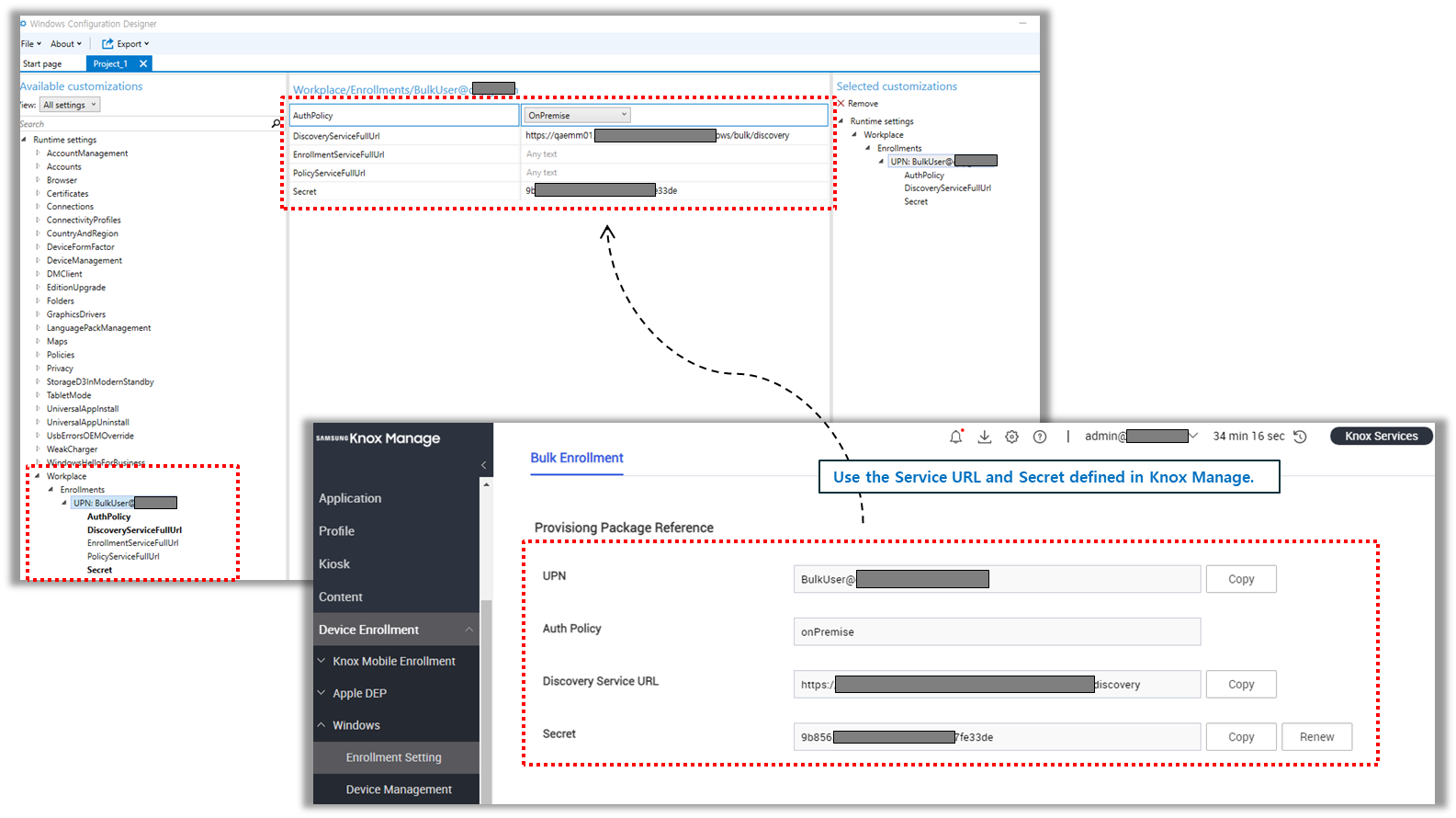Select AuthPolicy in the left tree
This screenshot has width=1456, height=818.
pyautogui.click(x=108, y=517)
